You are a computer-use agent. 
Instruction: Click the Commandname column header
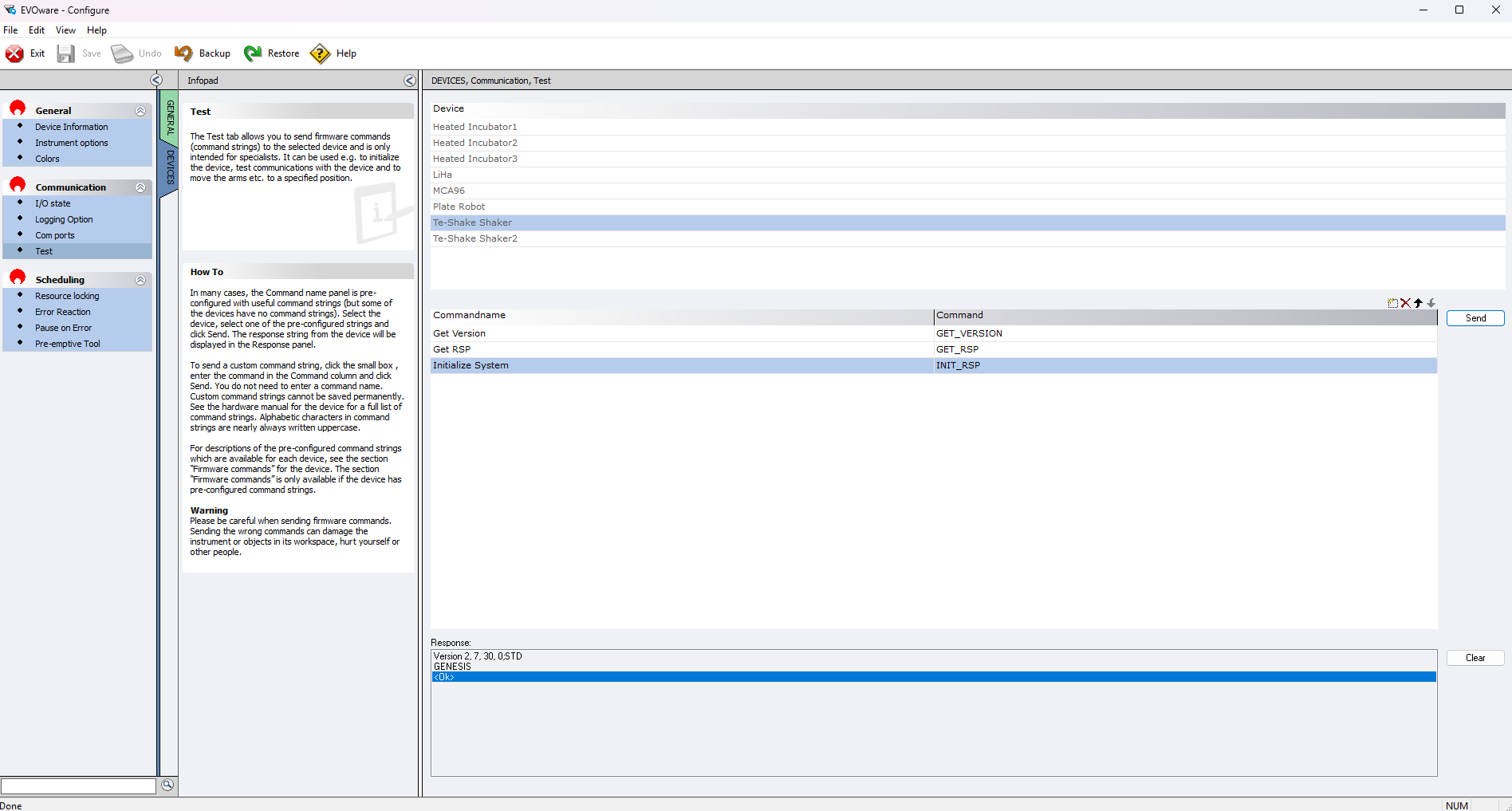point(682,316)
